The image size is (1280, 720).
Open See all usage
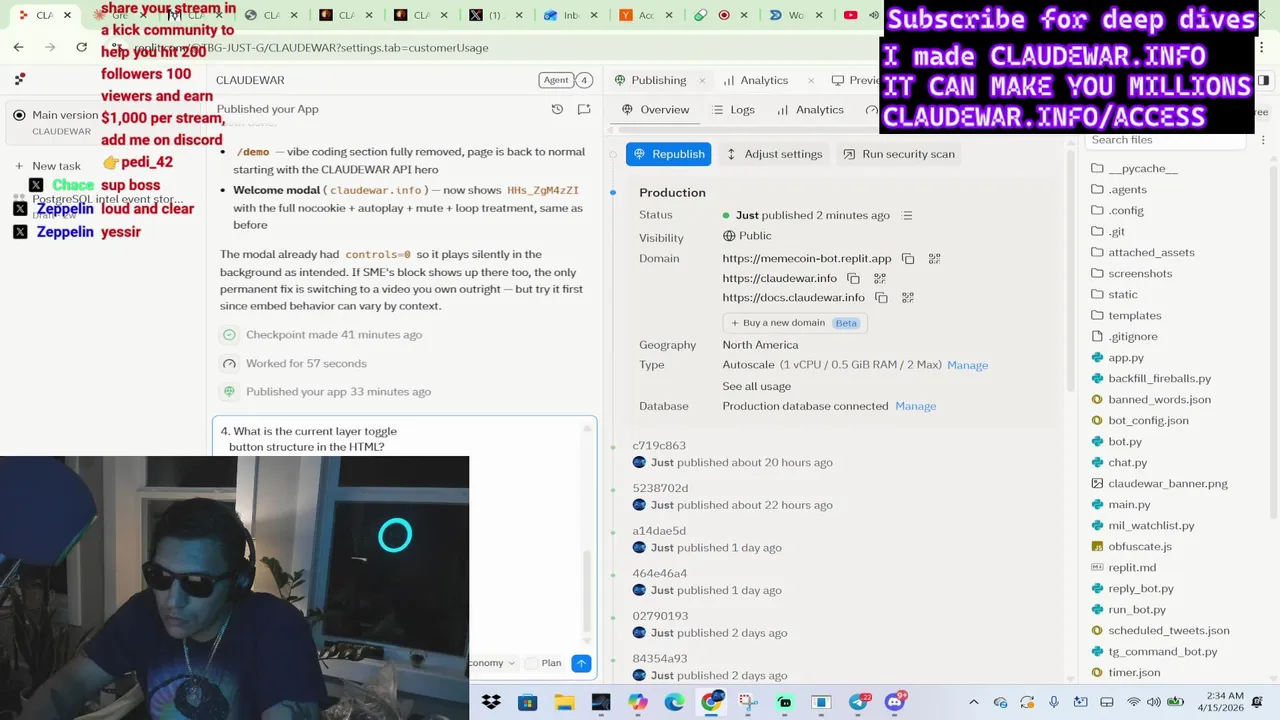pyautogui.click(x=757, y=386)
